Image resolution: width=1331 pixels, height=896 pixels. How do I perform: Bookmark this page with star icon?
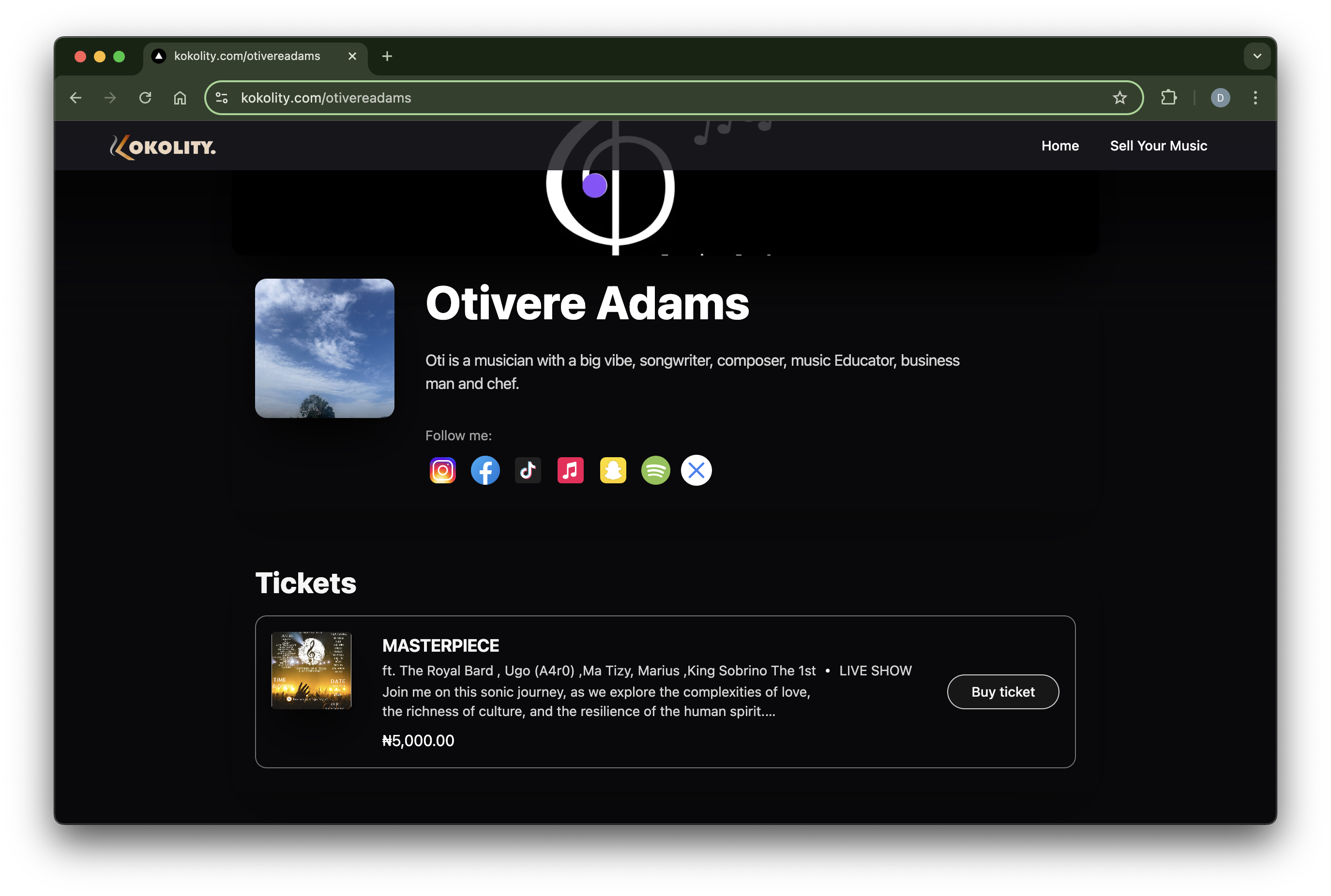[1119, 98]
